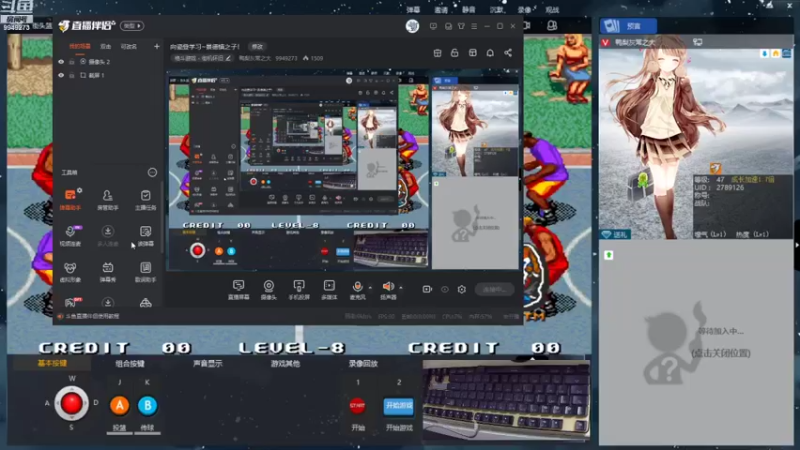Open the 主播任务 streamer tasks tool
Viewport: 800px width, 450px height.
coord(145,199)
